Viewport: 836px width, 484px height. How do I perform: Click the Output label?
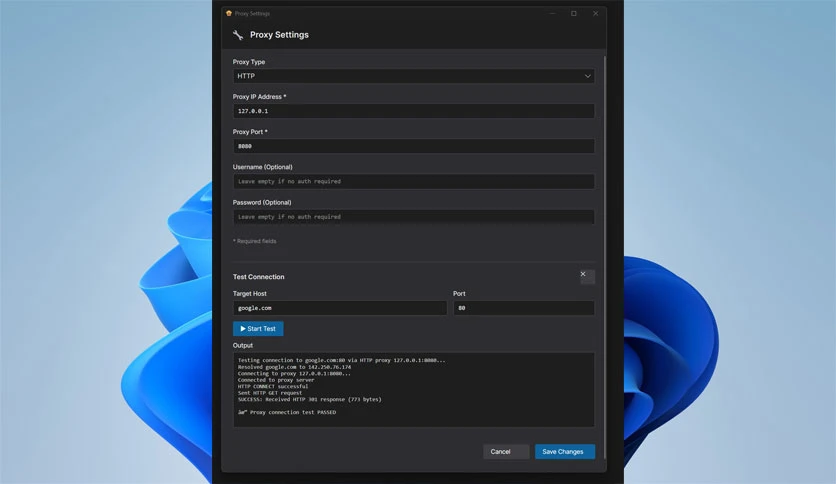243,345
